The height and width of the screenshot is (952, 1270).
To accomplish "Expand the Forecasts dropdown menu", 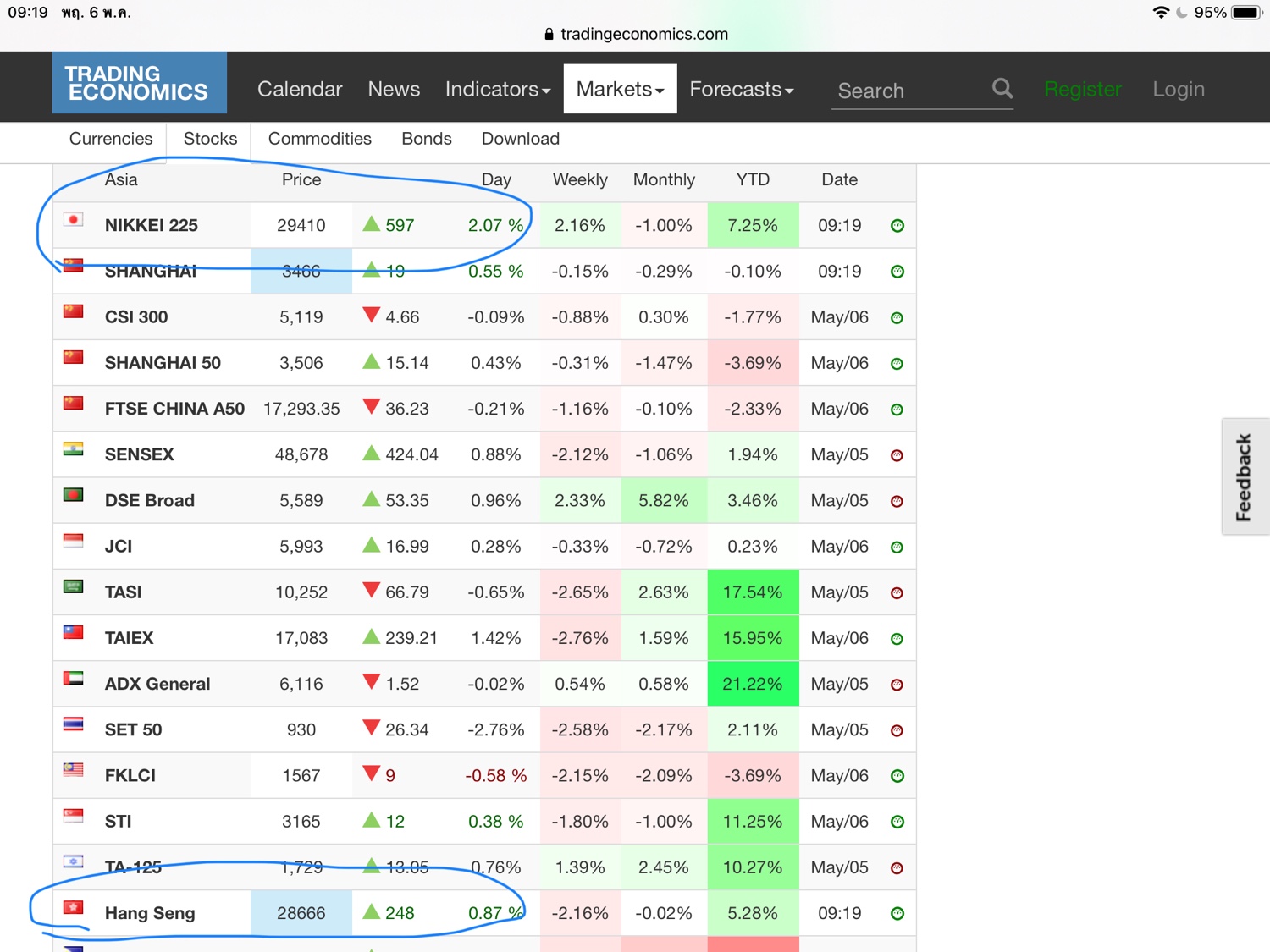I will (x=742, y=89).
